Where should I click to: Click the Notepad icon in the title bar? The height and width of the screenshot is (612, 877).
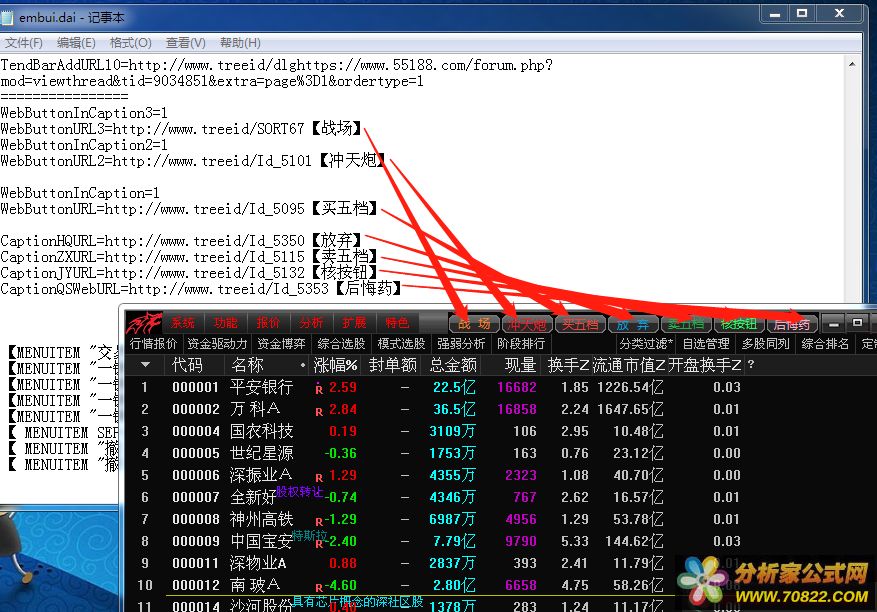[x=7, y=17]
